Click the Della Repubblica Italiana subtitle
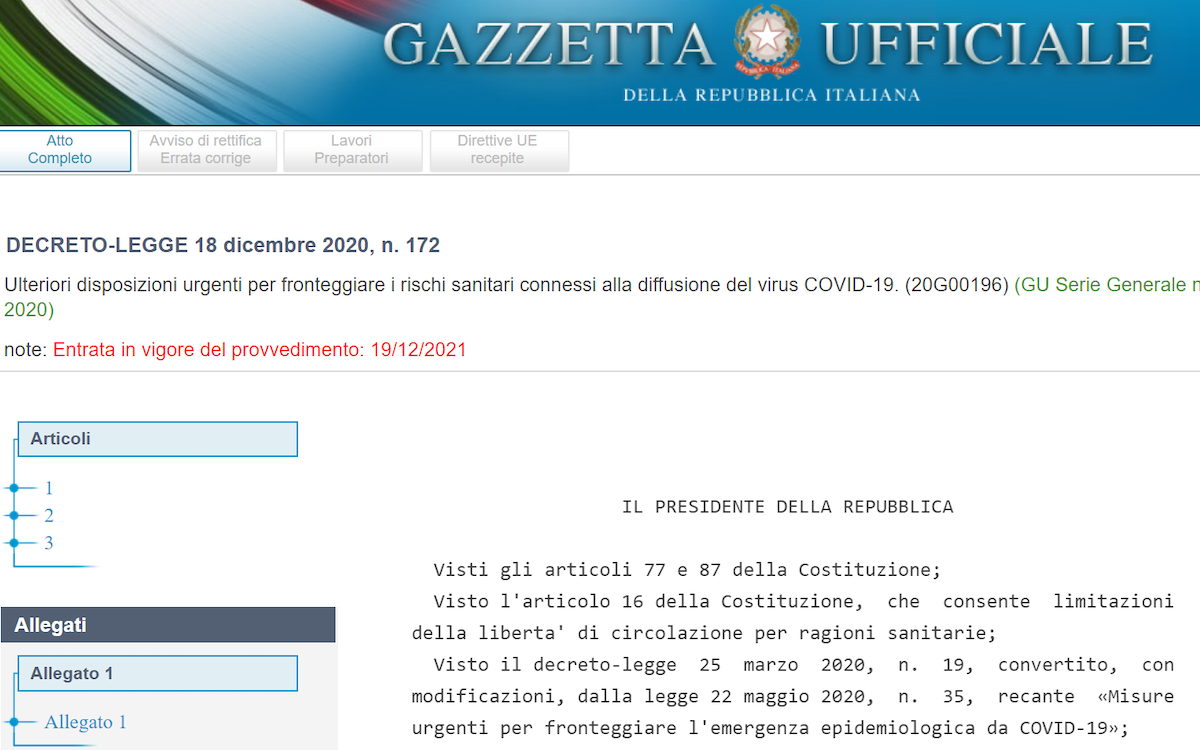The image size is (1200, 750). [771, 95]
